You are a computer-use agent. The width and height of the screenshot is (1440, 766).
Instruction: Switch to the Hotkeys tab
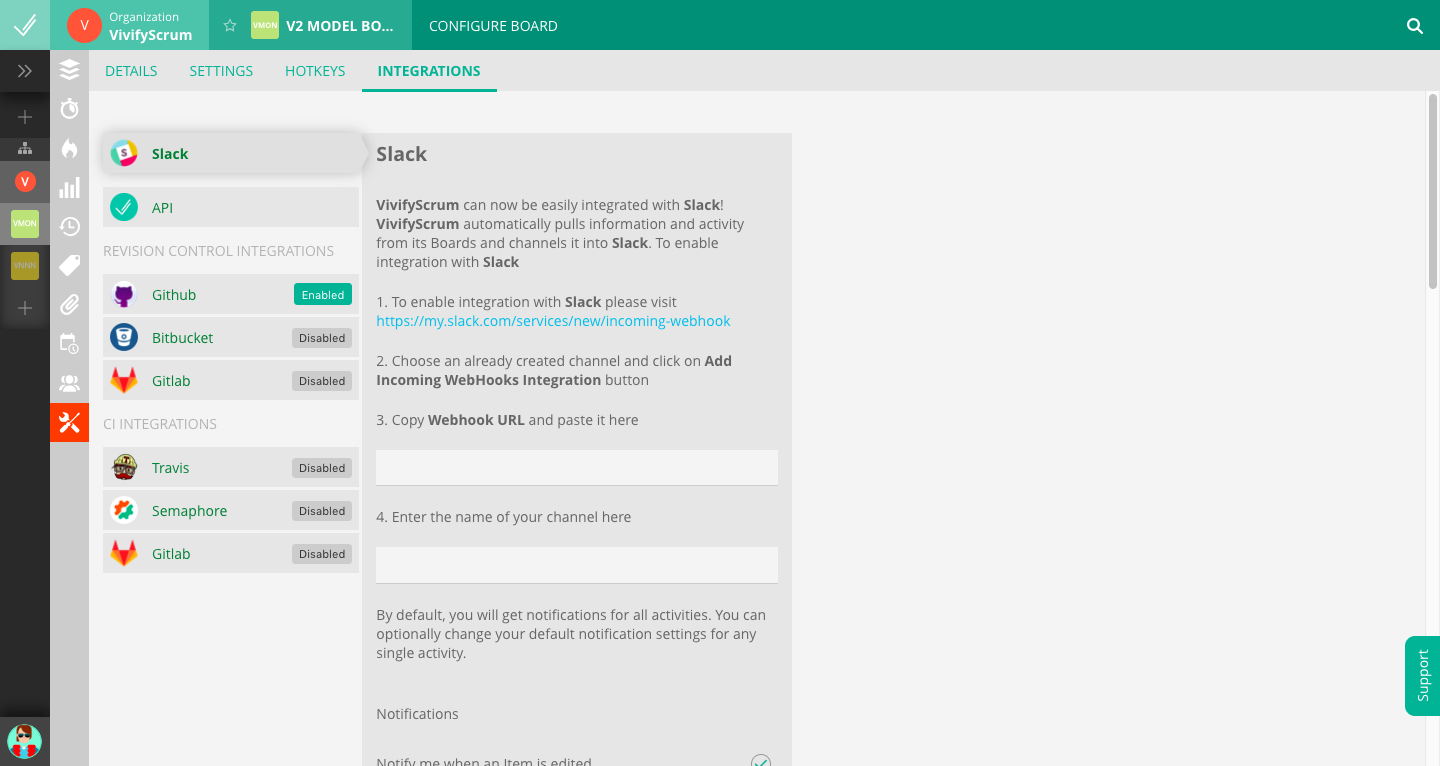315,71
